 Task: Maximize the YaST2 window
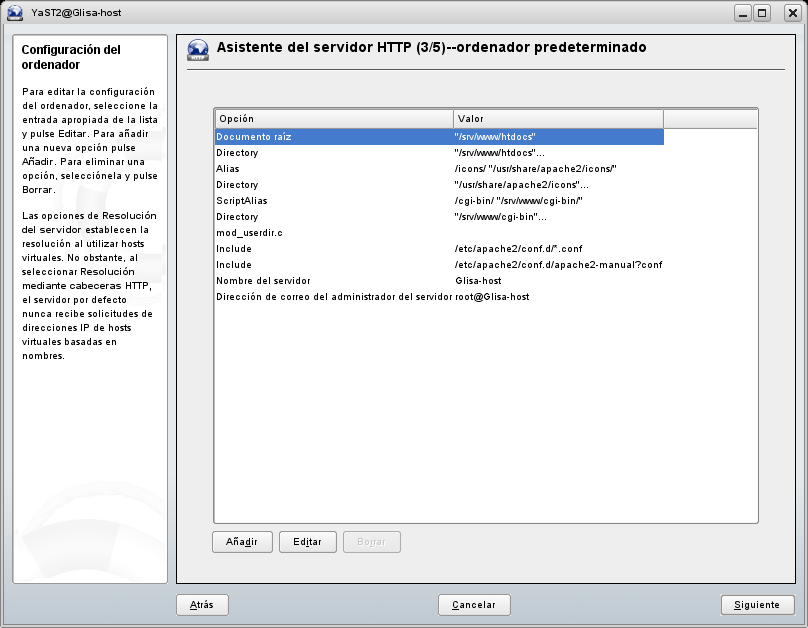pos(763,13)
